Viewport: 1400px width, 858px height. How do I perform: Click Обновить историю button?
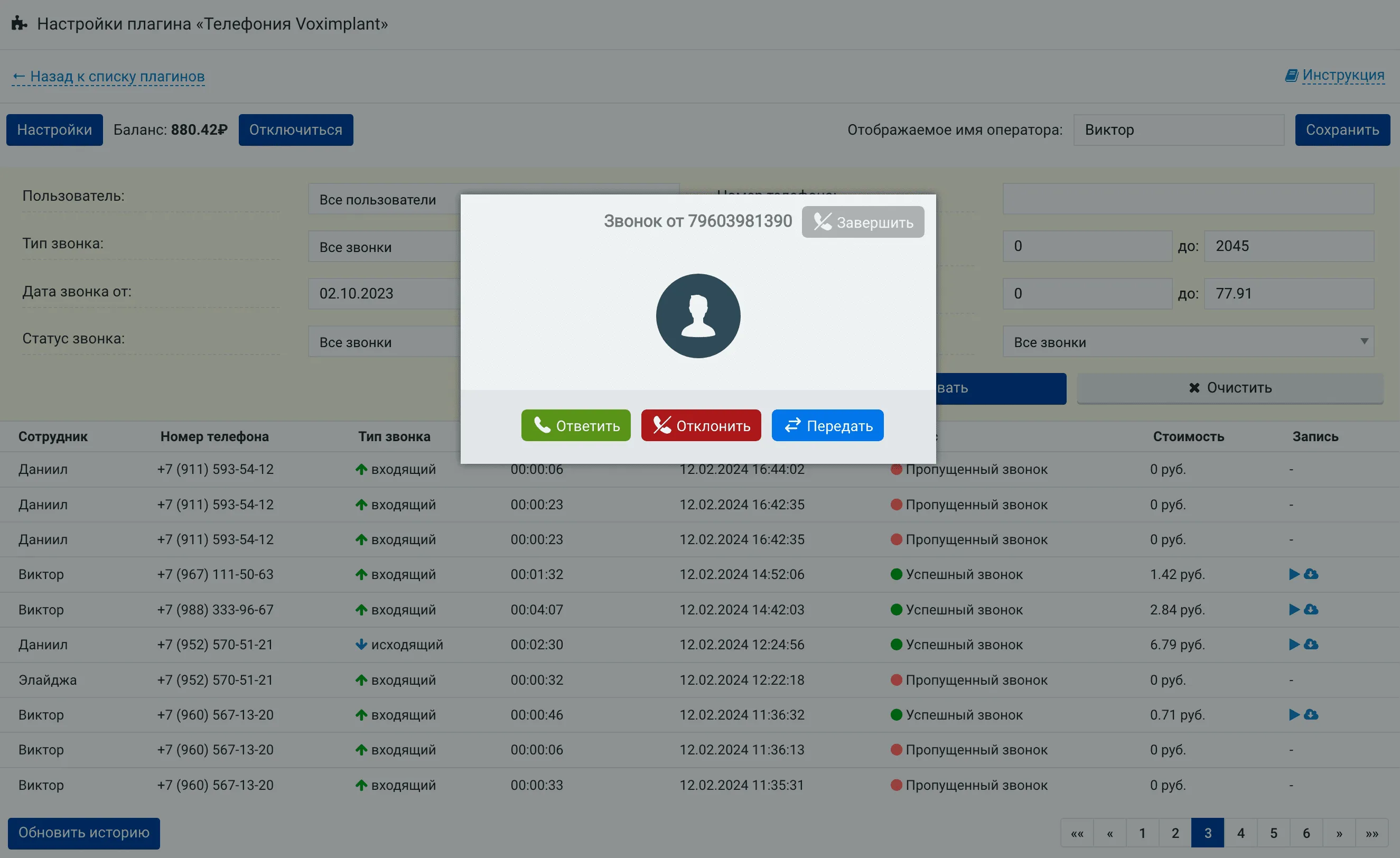(x=83, y=833)
